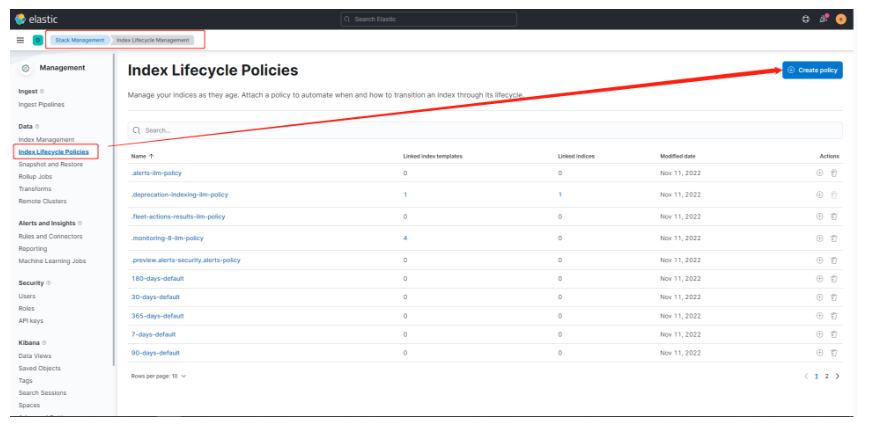The width and height of the screenshot is (874, 426).
Task: Go to the previous page arrow
Action: click(x=806, y=376)
